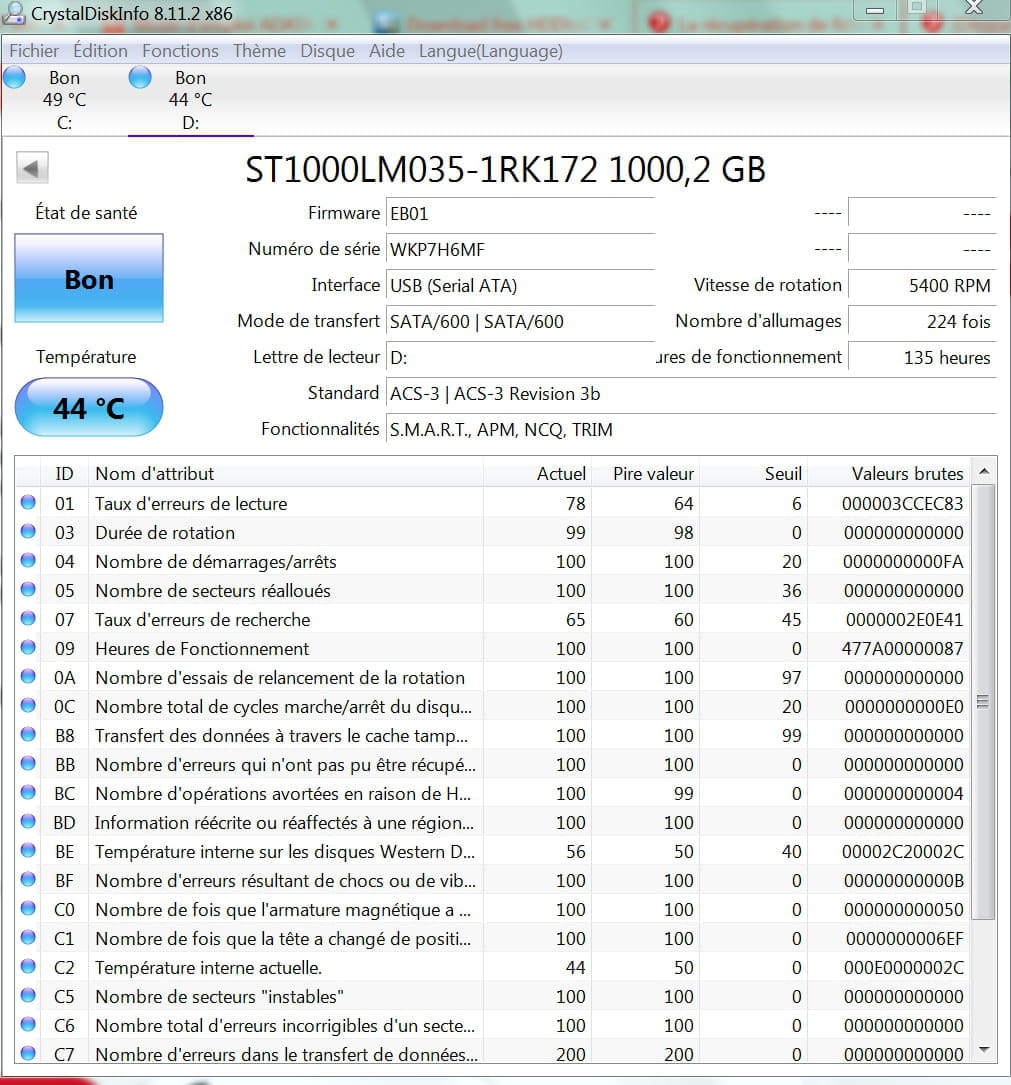Click the Pire valeur column header

coord(645,474)
